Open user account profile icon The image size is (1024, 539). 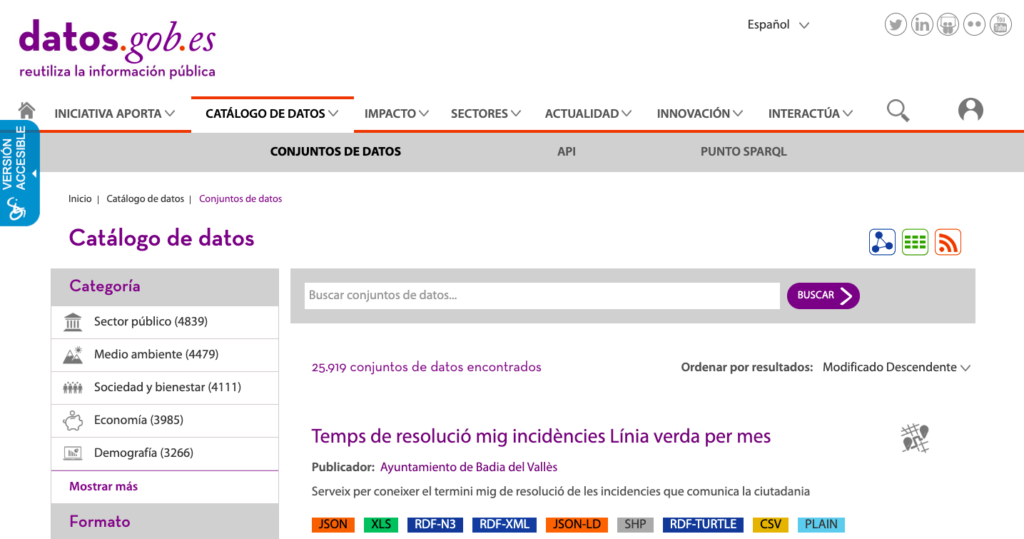click(970, 110)
